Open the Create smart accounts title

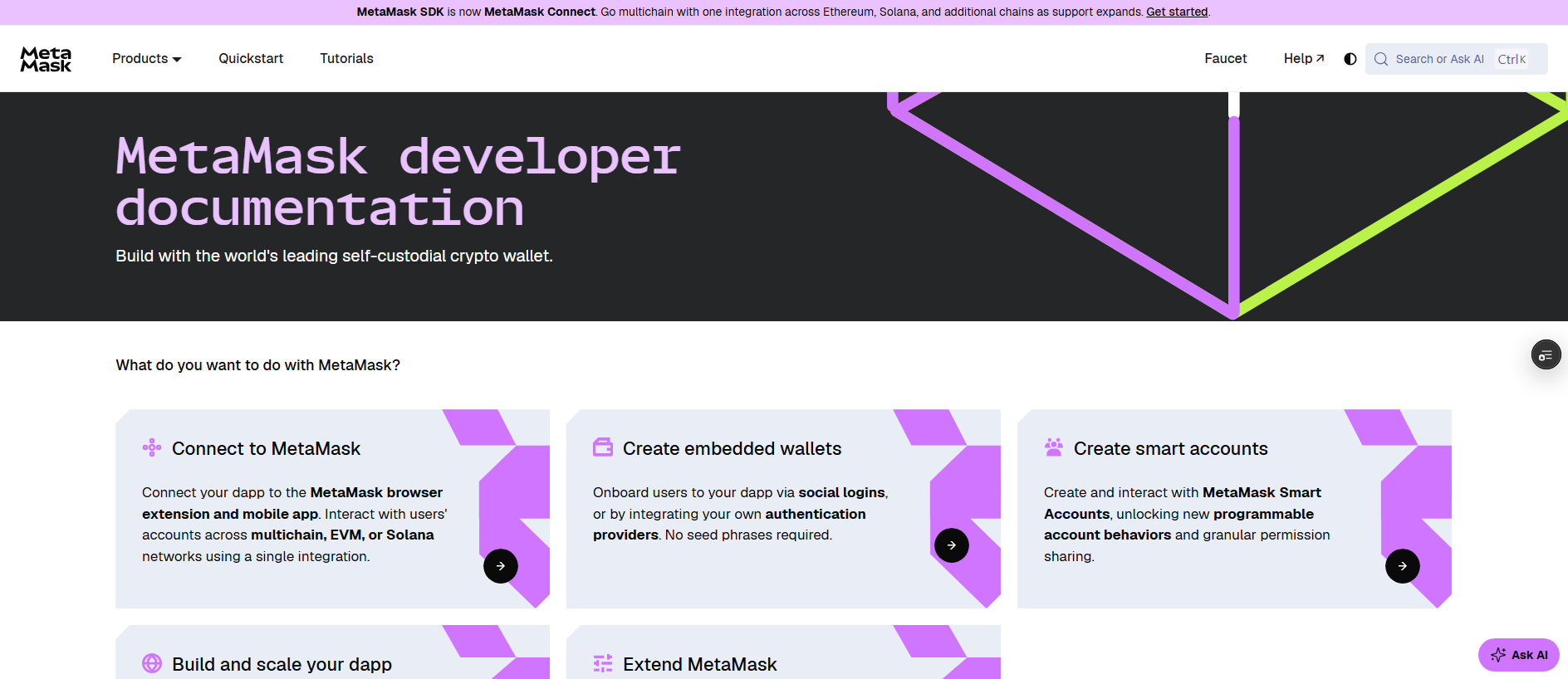(1170, 448)
